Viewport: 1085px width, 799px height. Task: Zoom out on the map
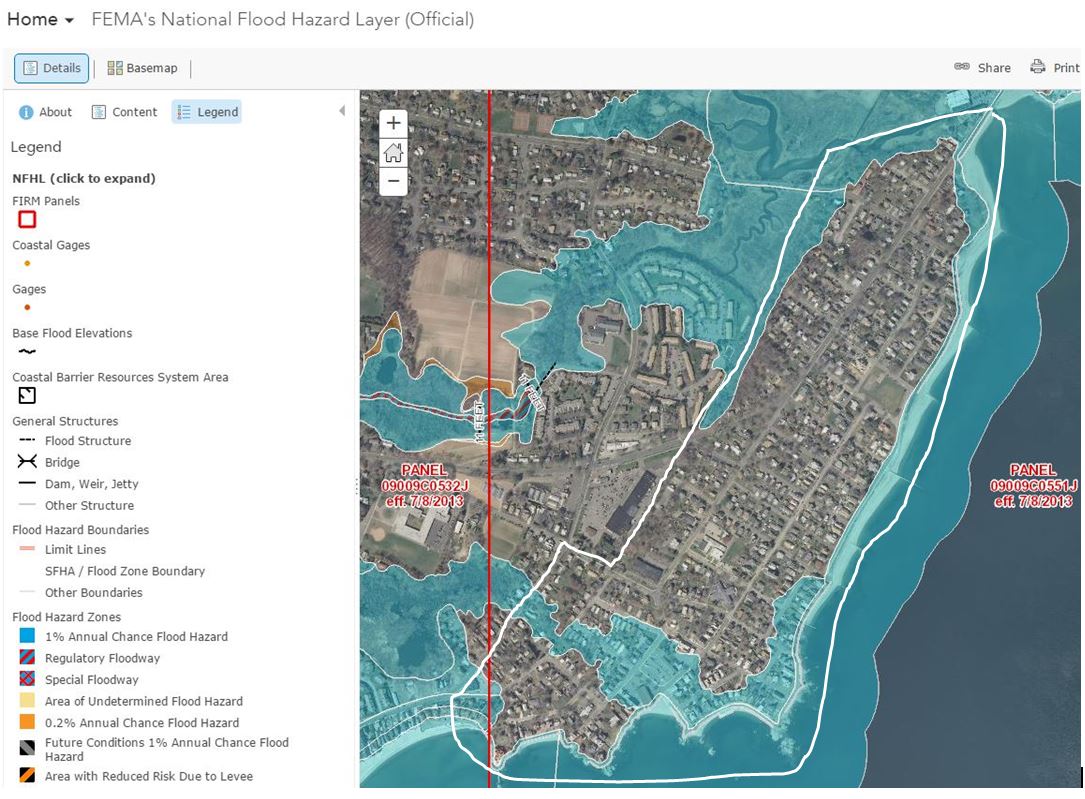(393, 181)
